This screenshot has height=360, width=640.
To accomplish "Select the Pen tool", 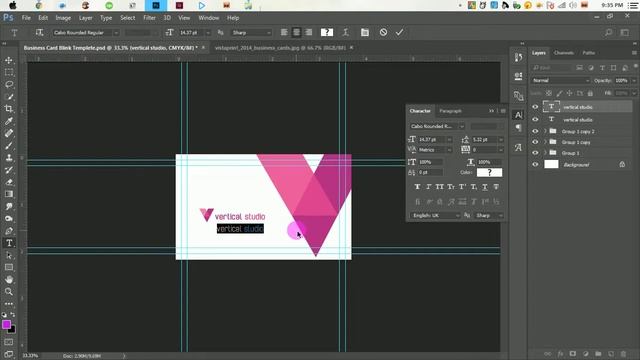I will [9, 231].
